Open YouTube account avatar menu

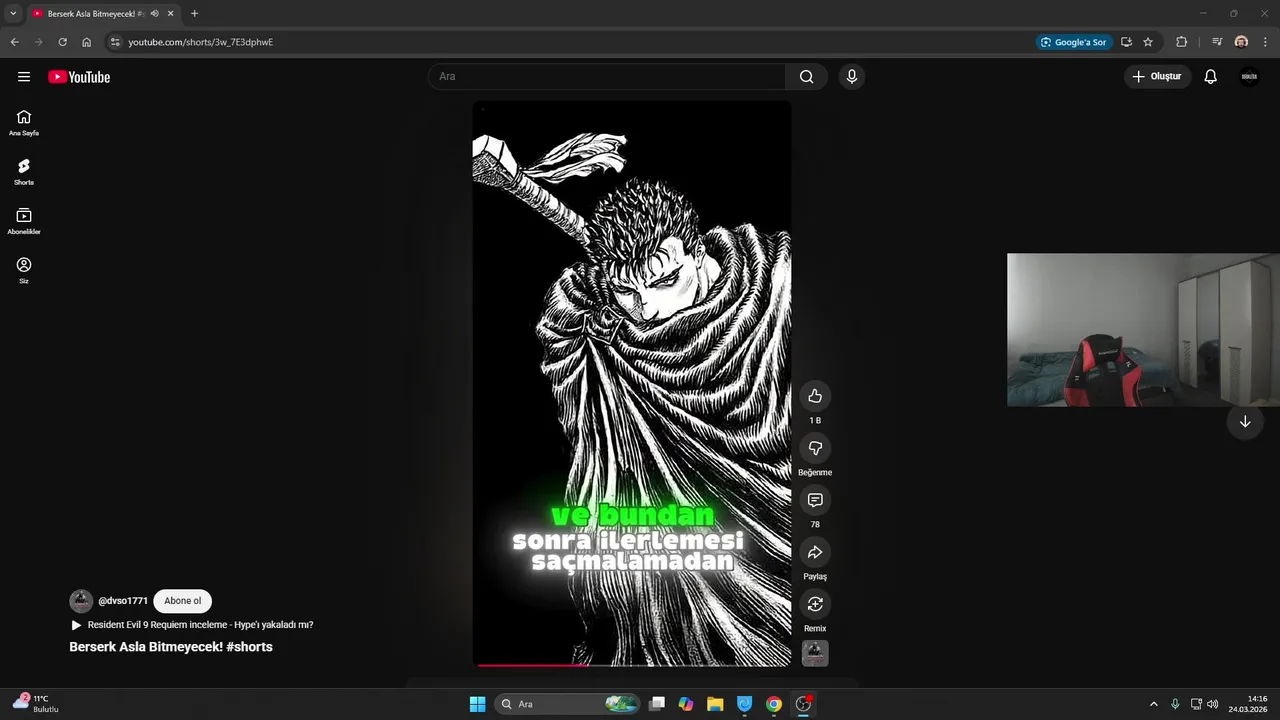(x=1249, y=77)
